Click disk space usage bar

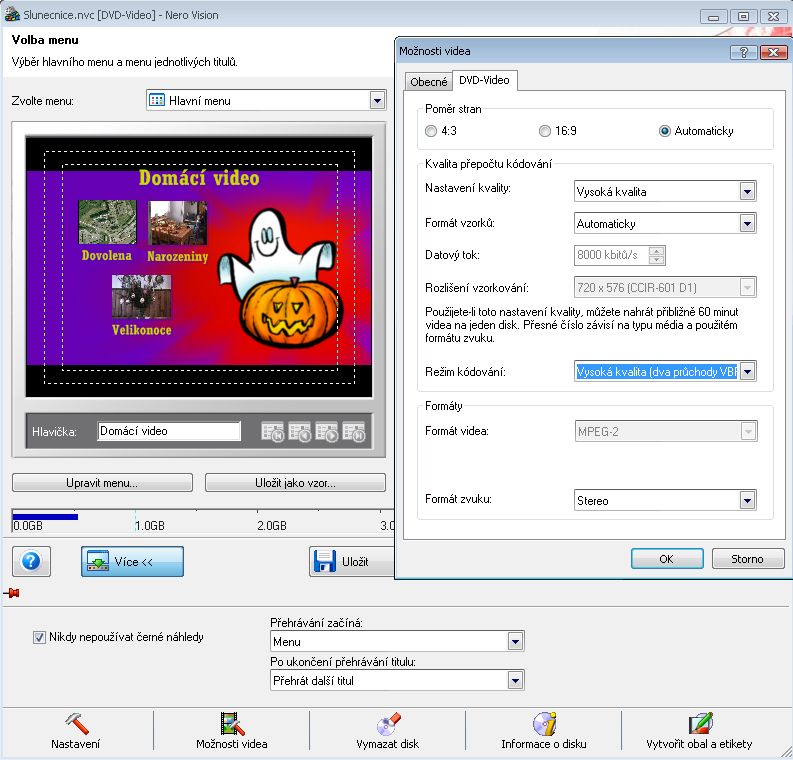202,521
